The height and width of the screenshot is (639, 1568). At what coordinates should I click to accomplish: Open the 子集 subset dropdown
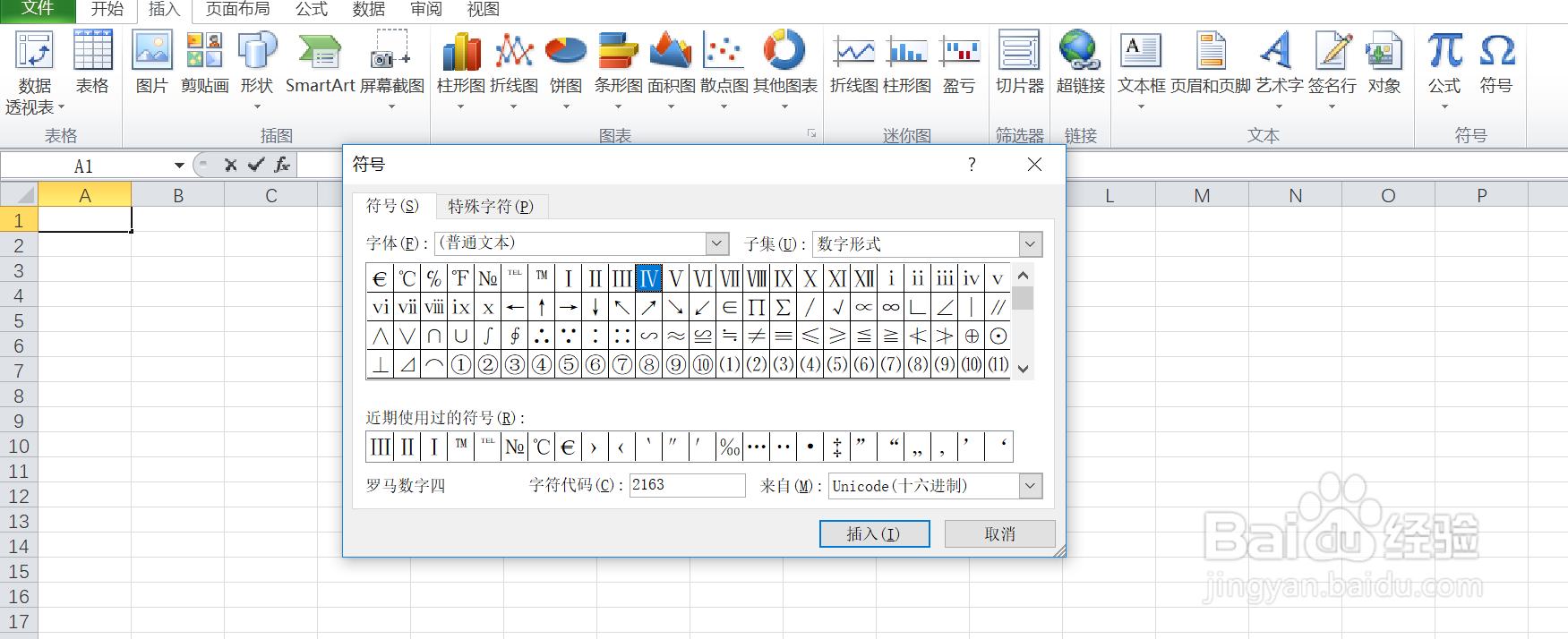(x=1031, y=244)
